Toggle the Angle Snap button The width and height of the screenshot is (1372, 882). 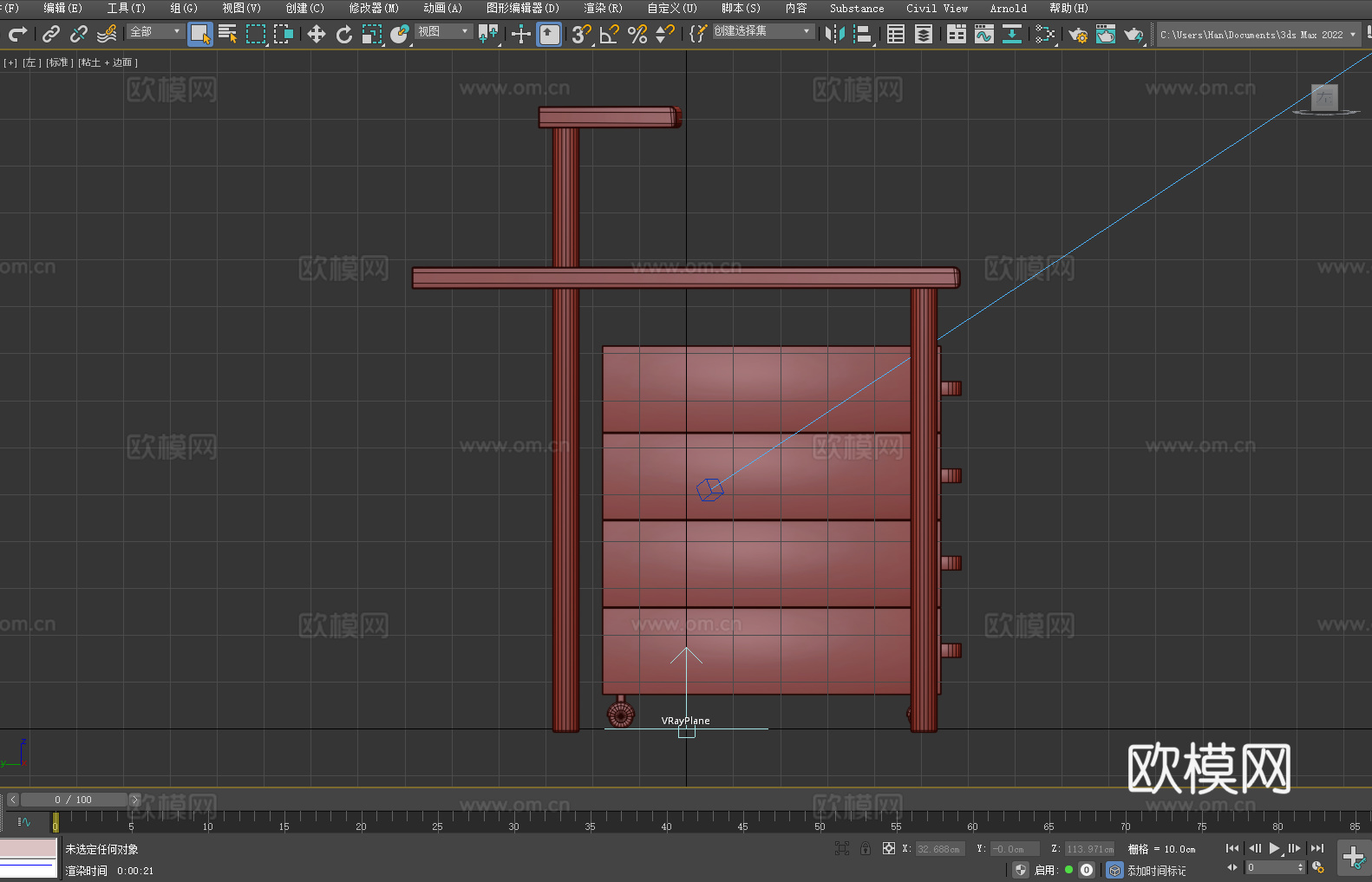[x=610, y=34]
